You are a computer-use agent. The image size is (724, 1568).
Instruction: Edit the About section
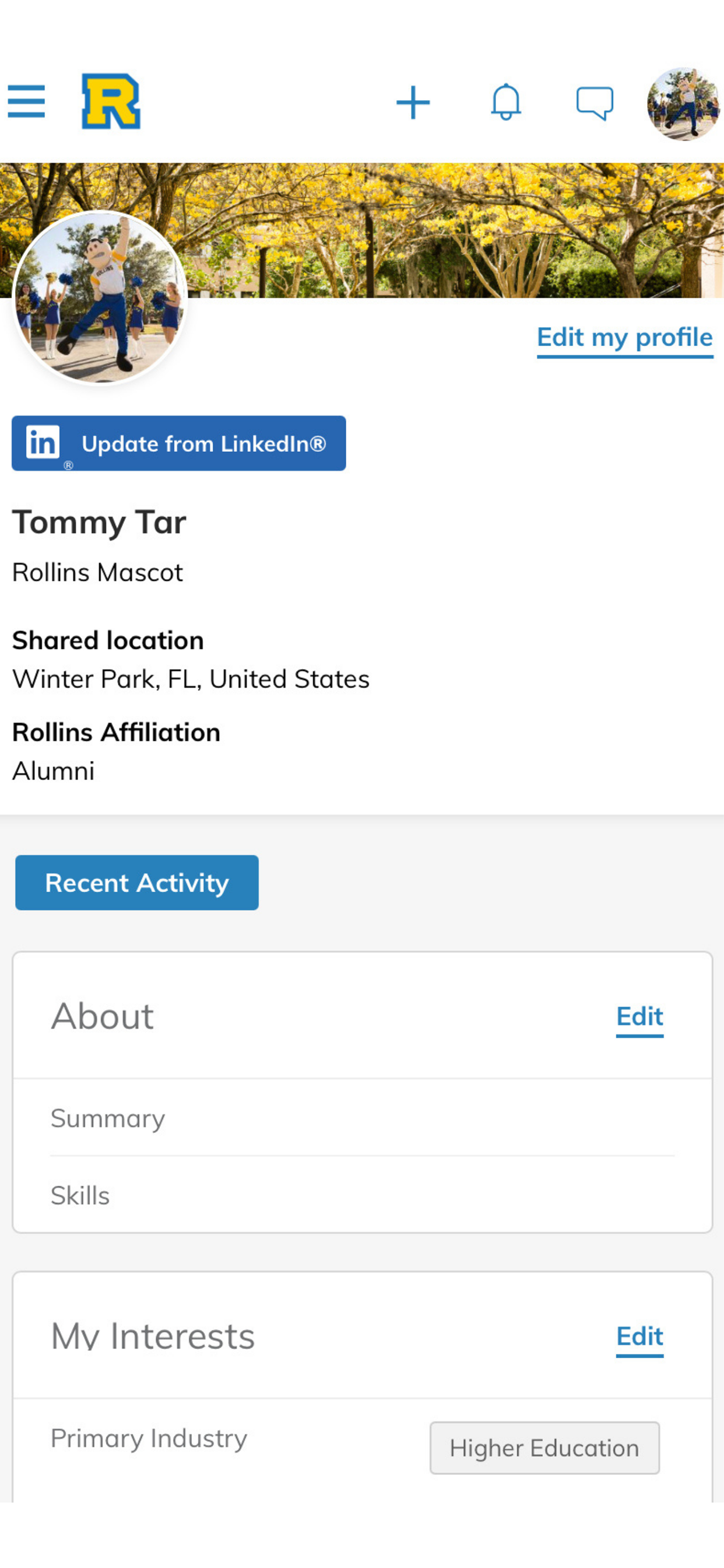tap(639, 1017)
